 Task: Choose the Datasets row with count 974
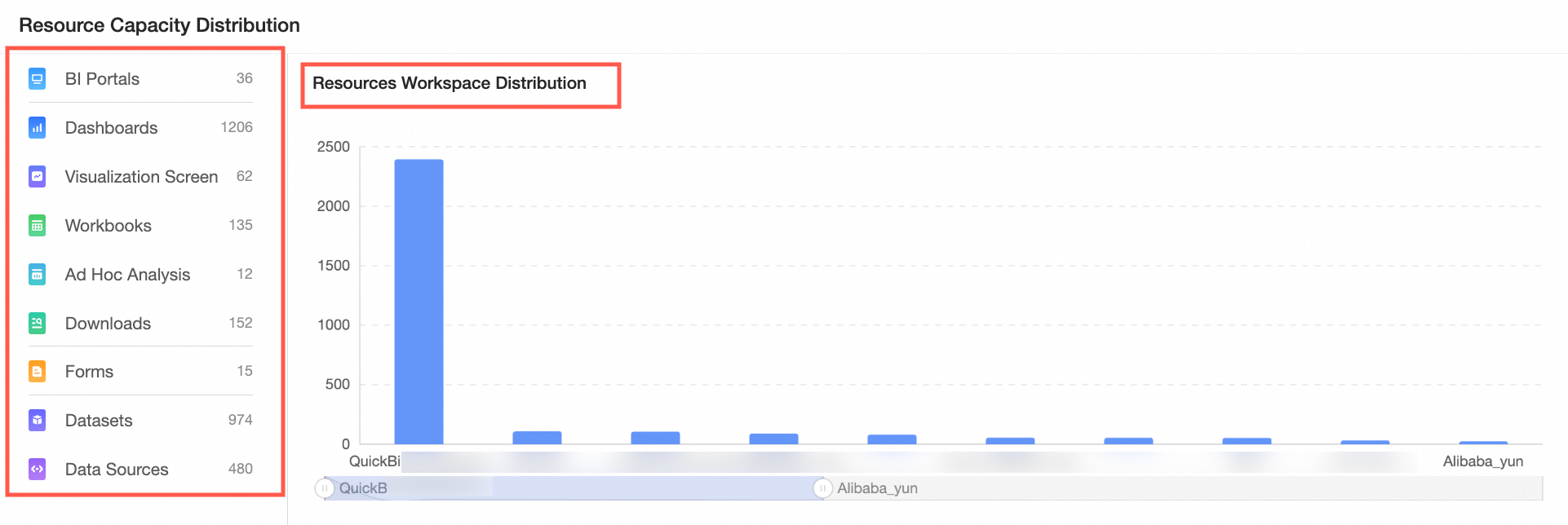[x=140, y=421]
